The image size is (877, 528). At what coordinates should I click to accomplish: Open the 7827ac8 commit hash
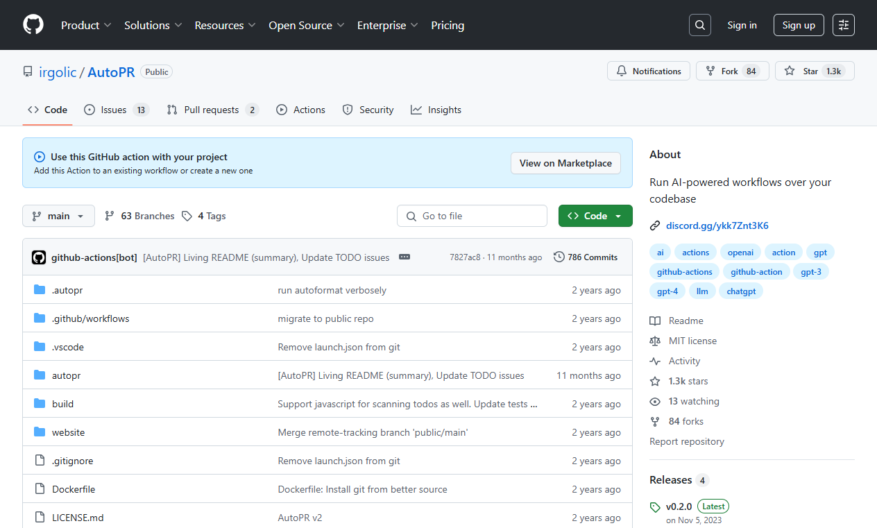click(x=464, y=257)
